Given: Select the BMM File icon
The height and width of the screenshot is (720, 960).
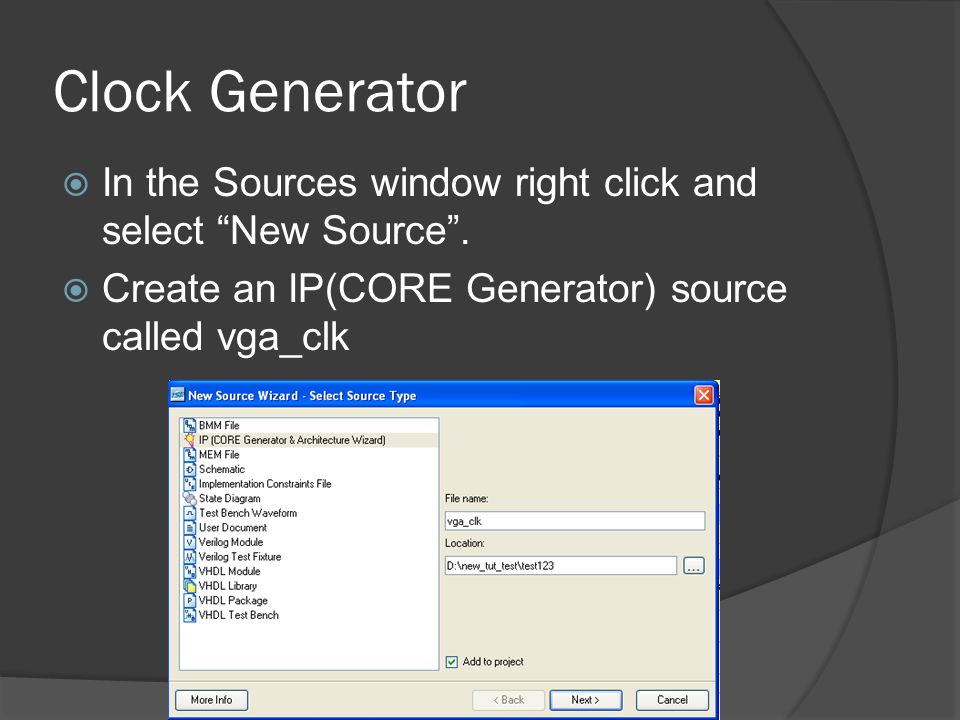Looking at the screenshot, I should pyautogui.click(x=190, y=425).
